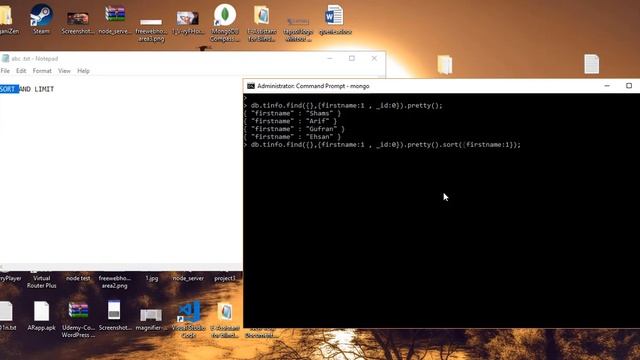Click the Command Prompt - mongo title text
This screenshot has width=640, height=360.
point(313,86)
